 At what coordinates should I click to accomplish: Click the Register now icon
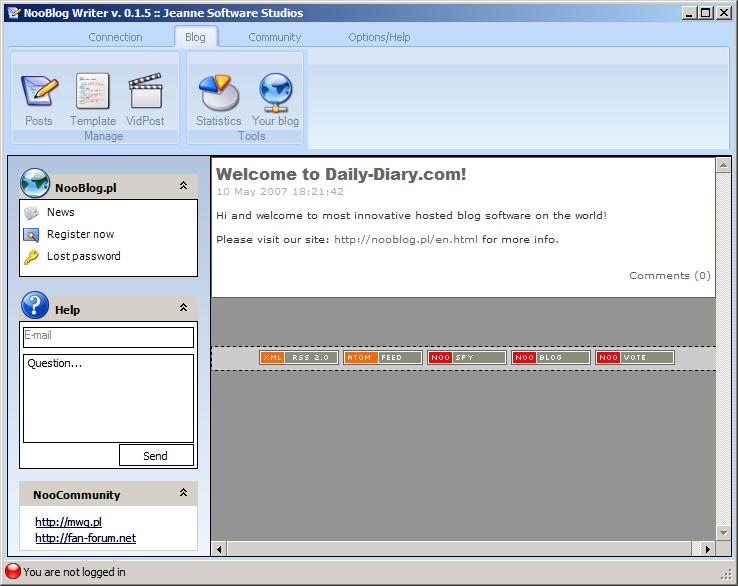32,234
